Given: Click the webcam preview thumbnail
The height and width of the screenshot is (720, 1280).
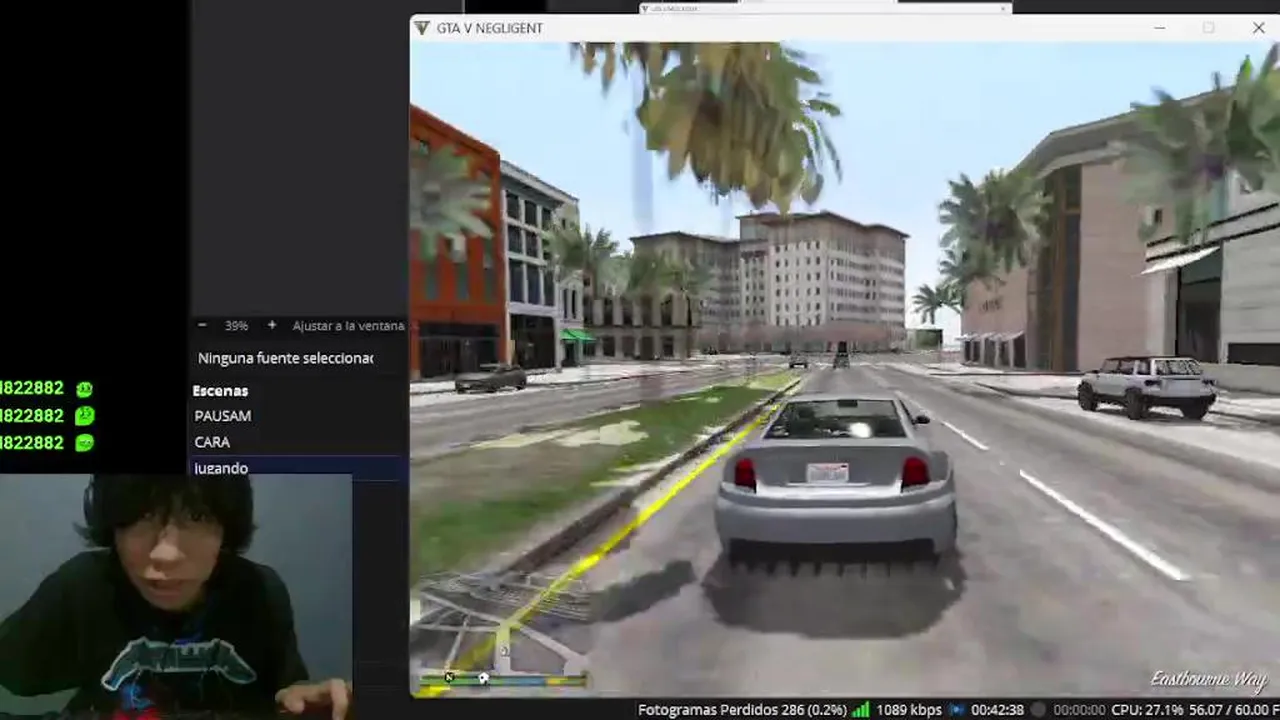Looking at the screenshot, I should pyautogui.click(x=175, y=597).
